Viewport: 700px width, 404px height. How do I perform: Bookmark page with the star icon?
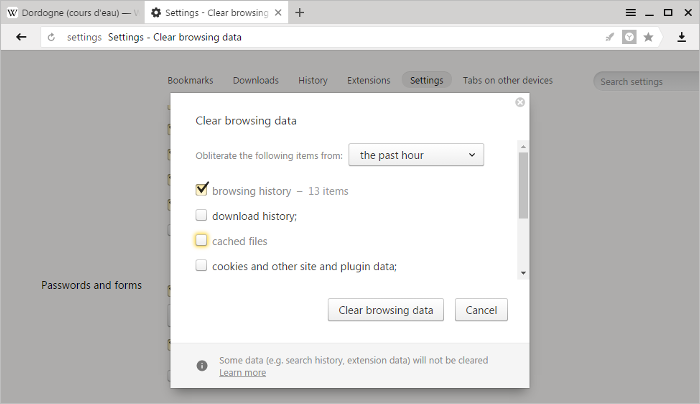(x=648, y=37)
